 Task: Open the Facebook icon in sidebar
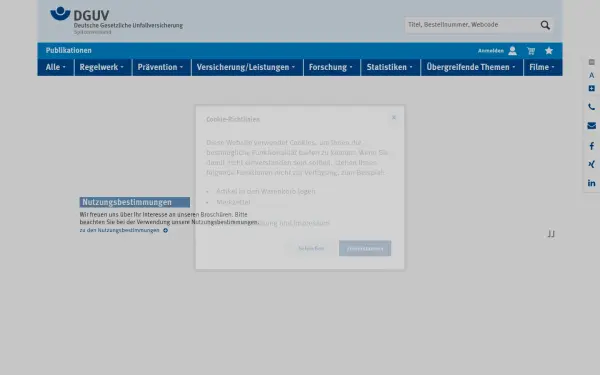click(x=592, y=146)
